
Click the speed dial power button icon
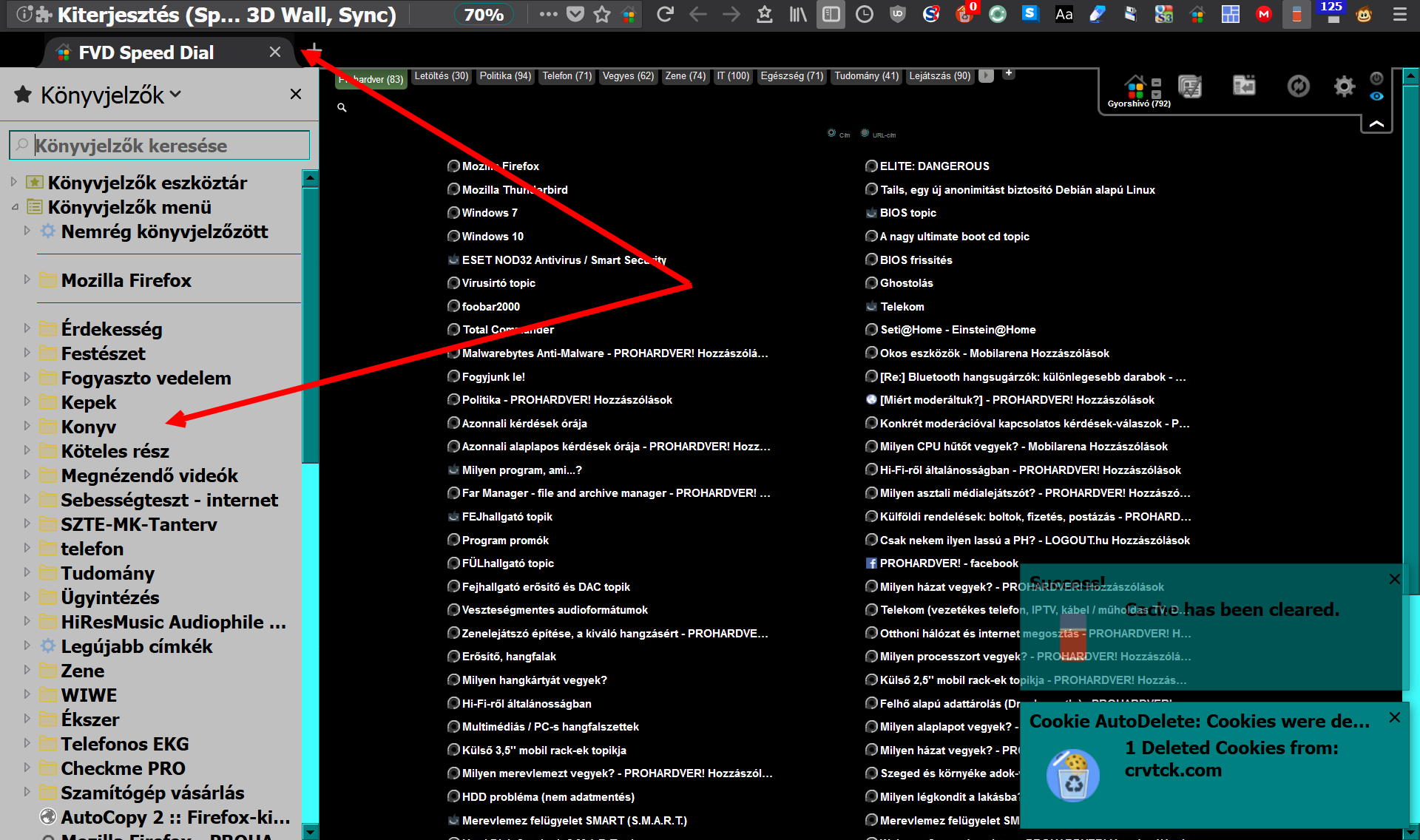click(x=1376, y=78)
